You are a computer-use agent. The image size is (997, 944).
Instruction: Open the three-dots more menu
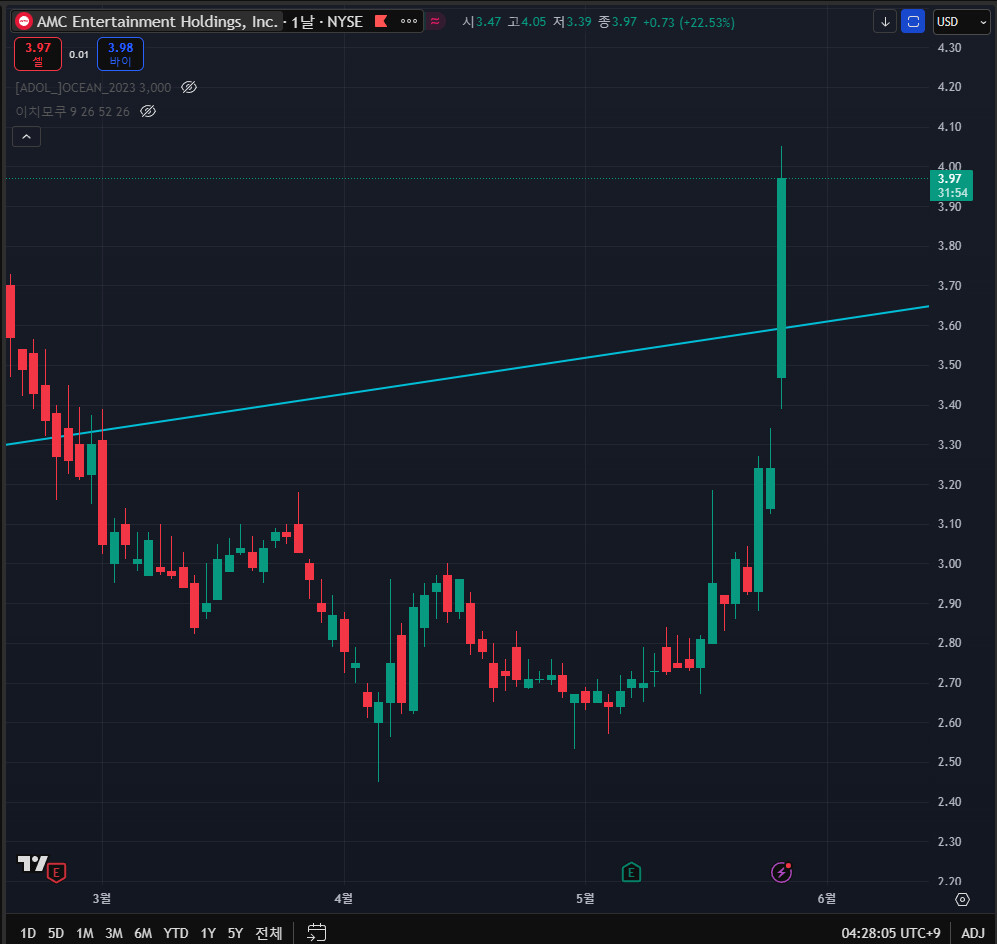tap(409, 21)
